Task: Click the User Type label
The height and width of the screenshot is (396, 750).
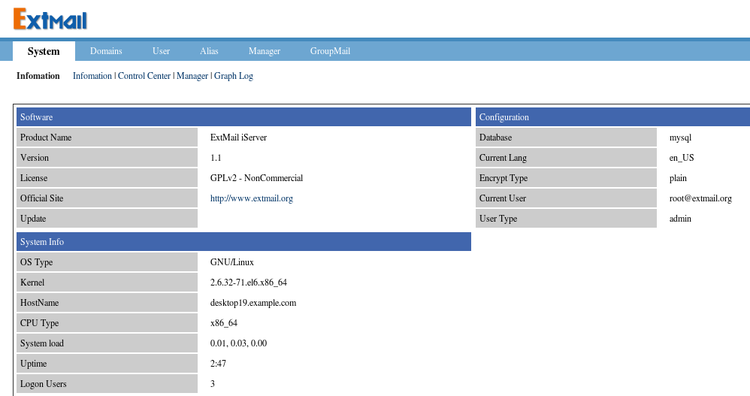Action: coord(566,219)
